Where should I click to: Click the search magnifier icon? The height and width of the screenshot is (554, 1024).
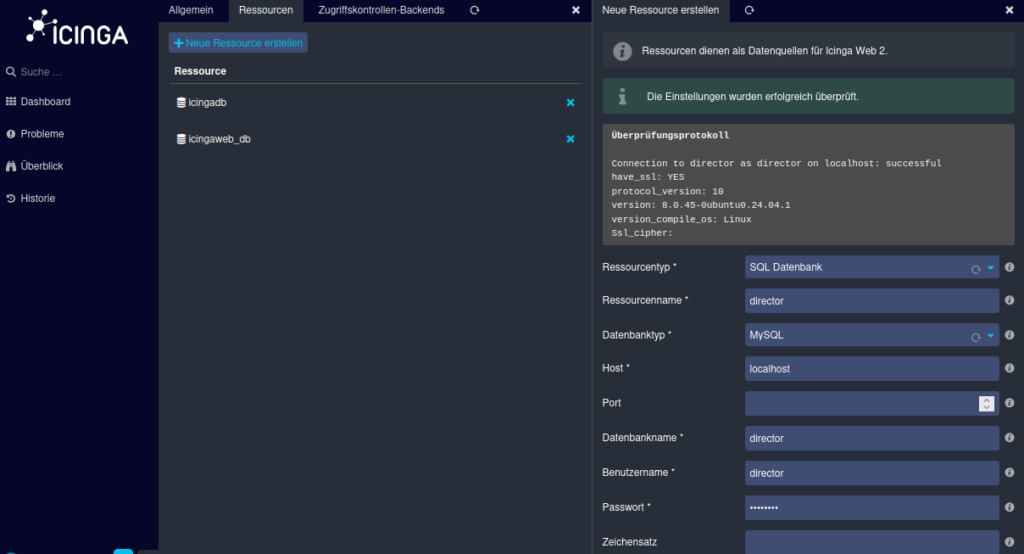point(10,72)
